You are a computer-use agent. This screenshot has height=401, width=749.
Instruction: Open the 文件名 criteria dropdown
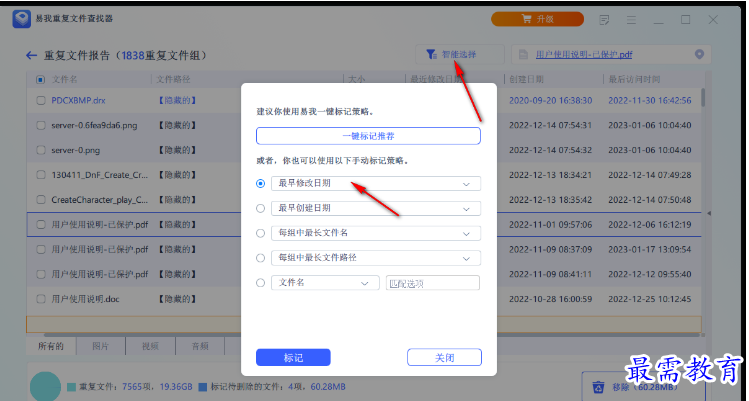325,283
